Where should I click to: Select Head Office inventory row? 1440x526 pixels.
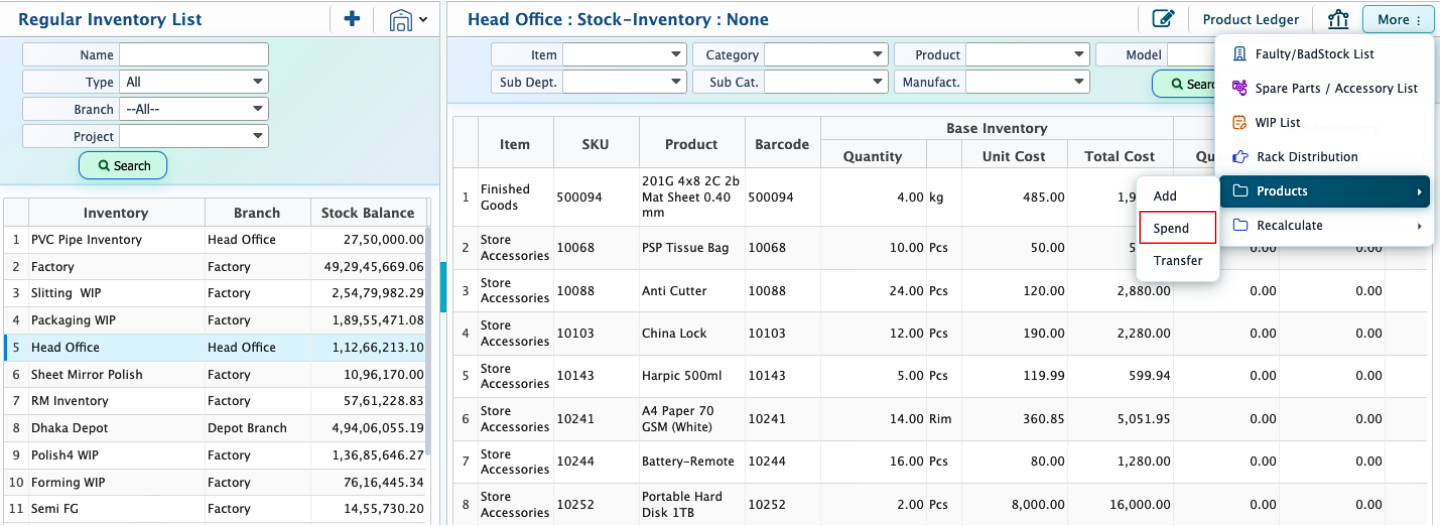point(215,347)
